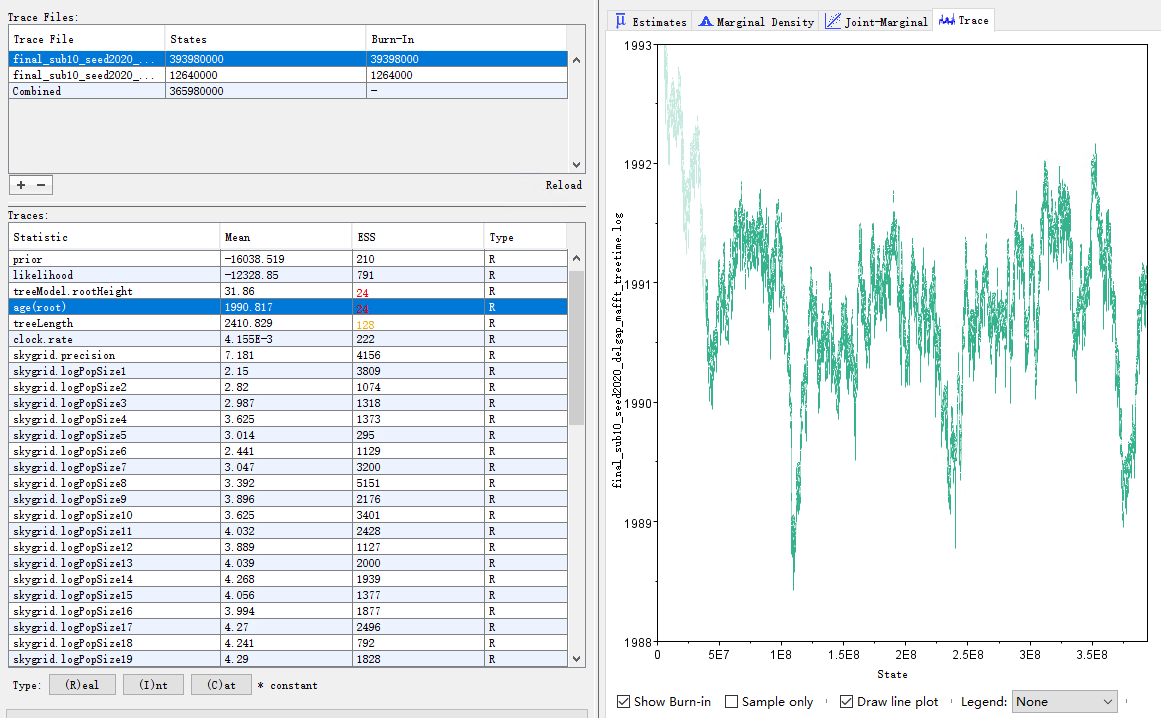
Task: Click the histogram icon on Marginal Density tab
Action: [x=707, y=19]
